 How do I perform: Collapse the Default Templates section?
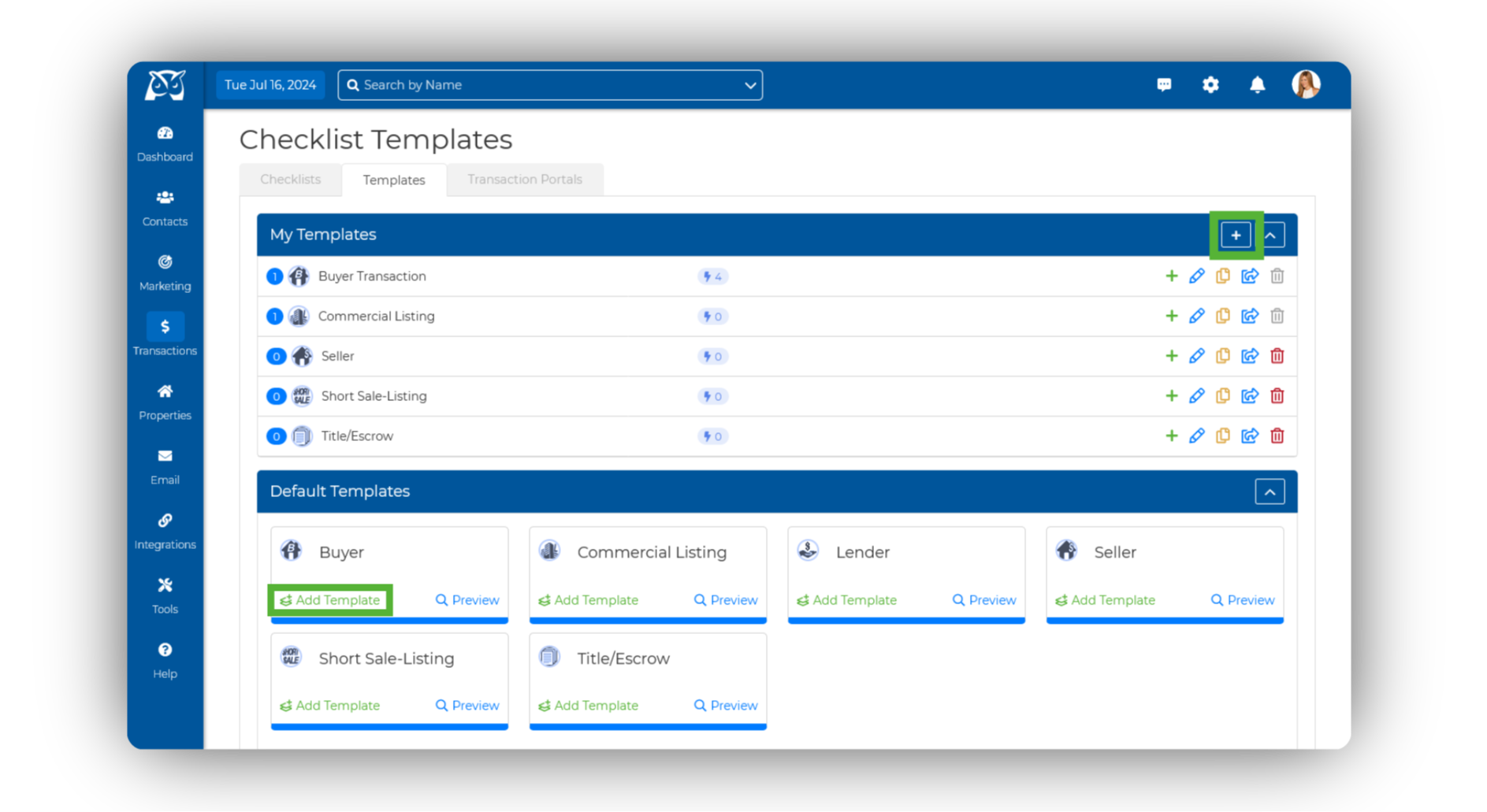tap(1270, 491)
